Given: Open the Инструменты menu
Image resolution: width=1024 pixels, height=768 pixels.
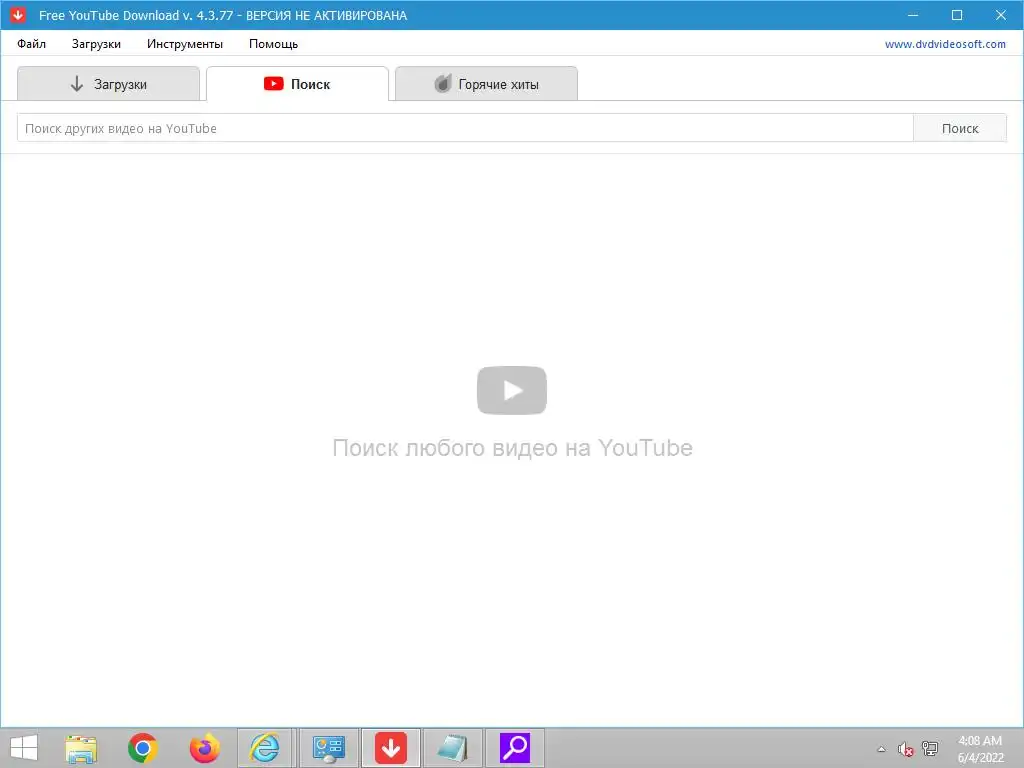Looking at the screenshot, I should [x=185, y=44].
